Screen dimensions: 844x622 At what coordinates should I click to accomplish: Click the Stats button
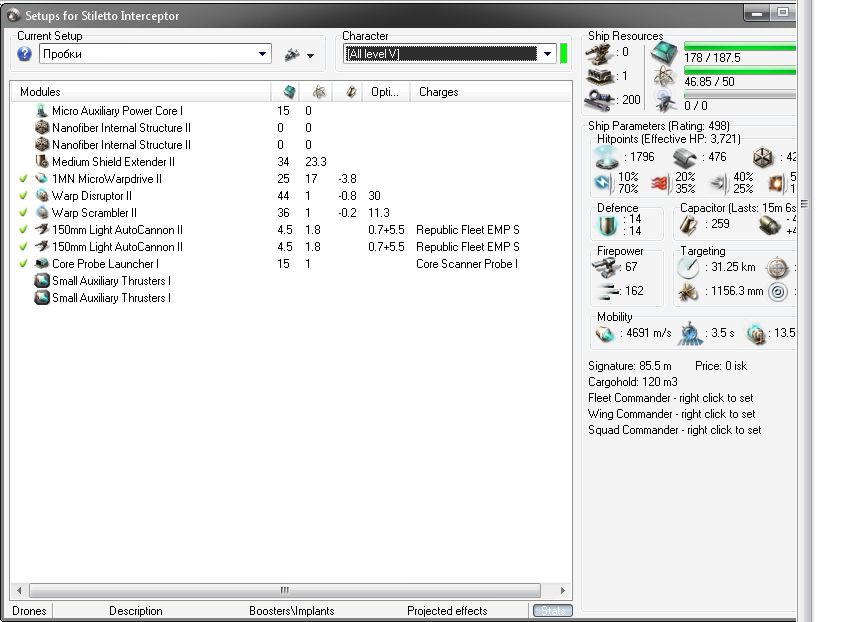pos(552,611)
